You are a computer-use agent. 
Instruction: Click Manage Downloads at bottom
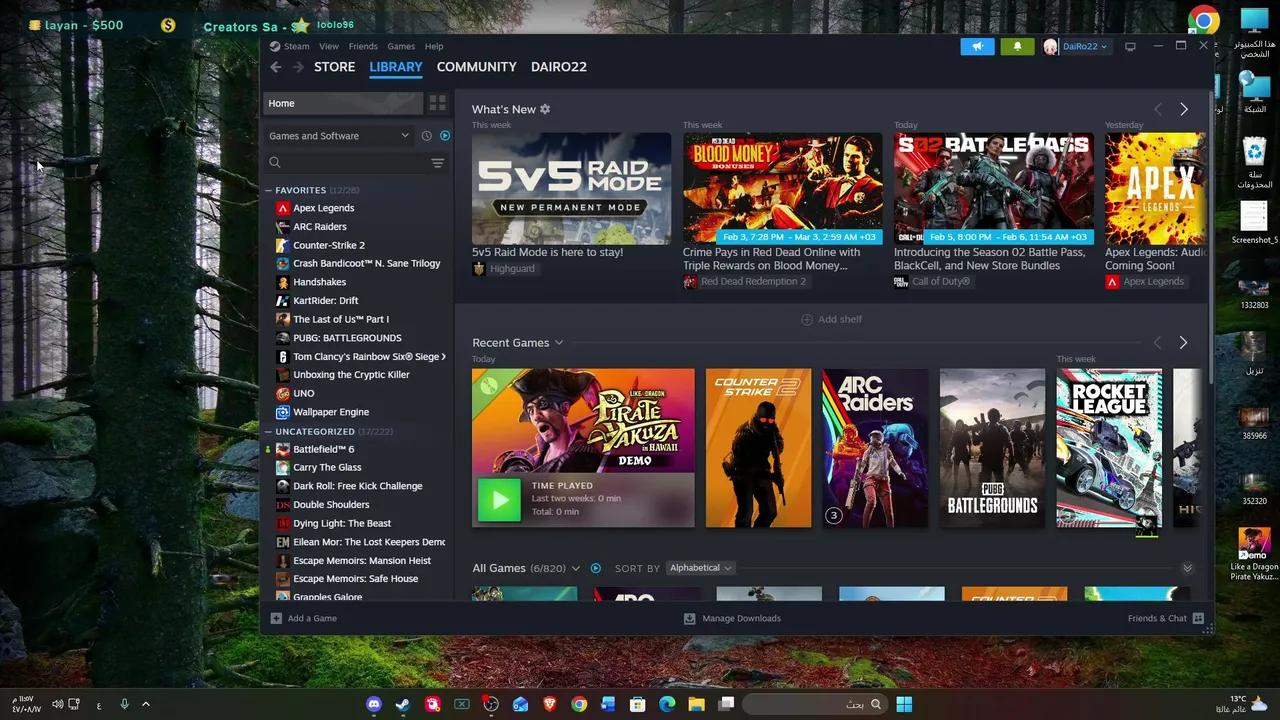[732, 618]
